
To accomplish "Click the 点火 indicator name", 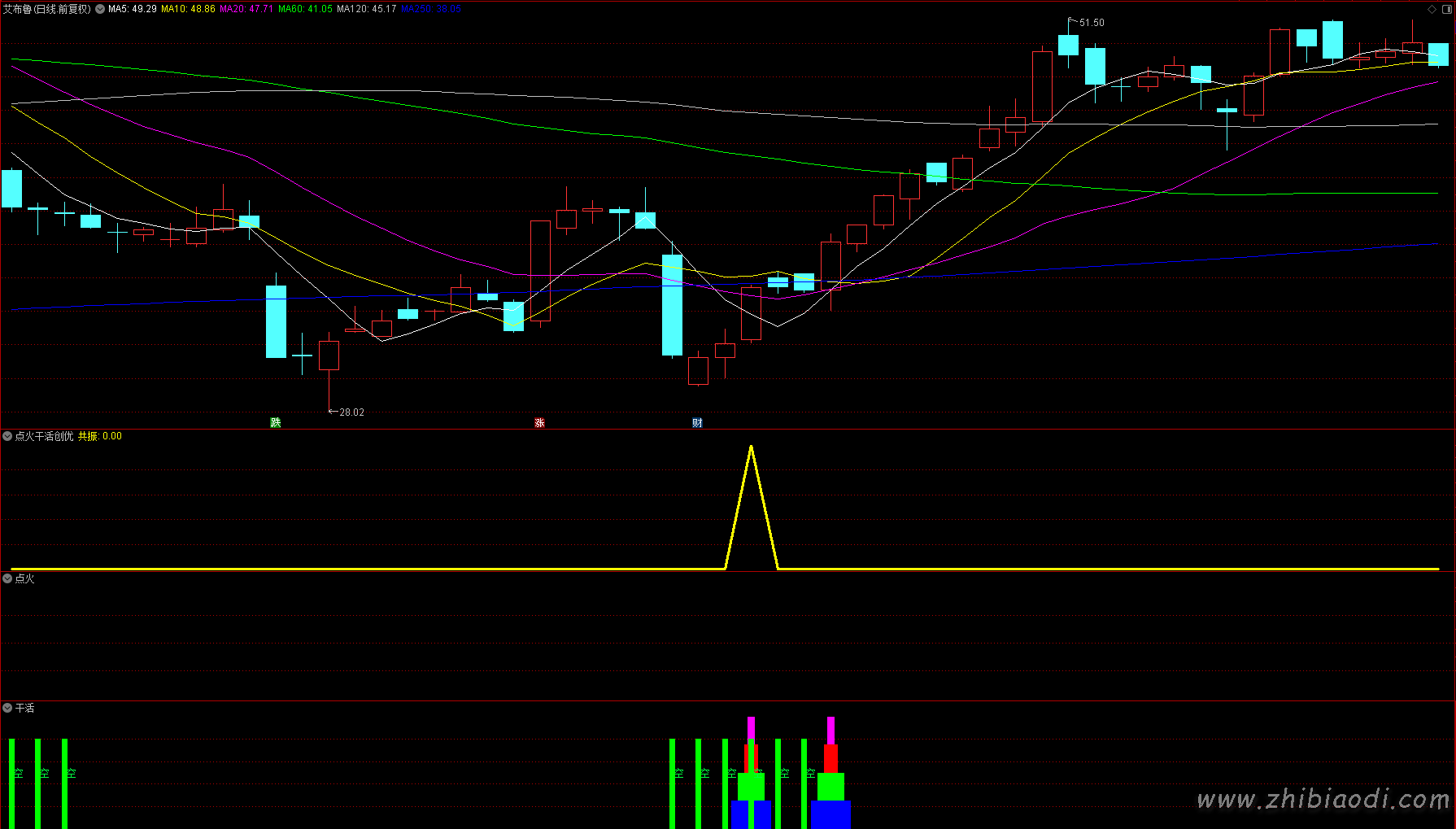I will click(x=24, y=578).
